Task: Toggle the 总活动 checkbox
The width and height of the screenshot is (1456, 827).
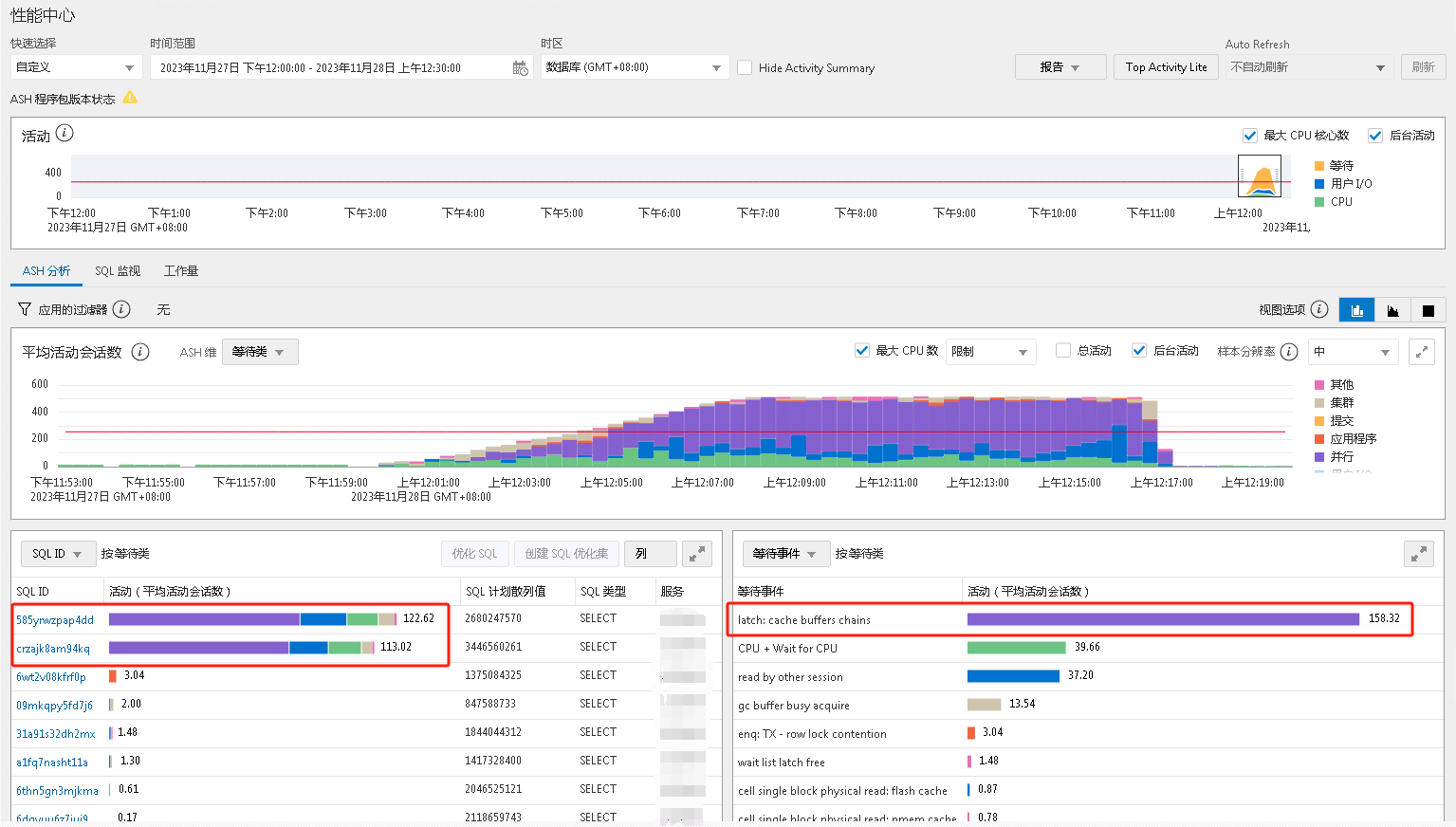Action: coord(1063,351)
